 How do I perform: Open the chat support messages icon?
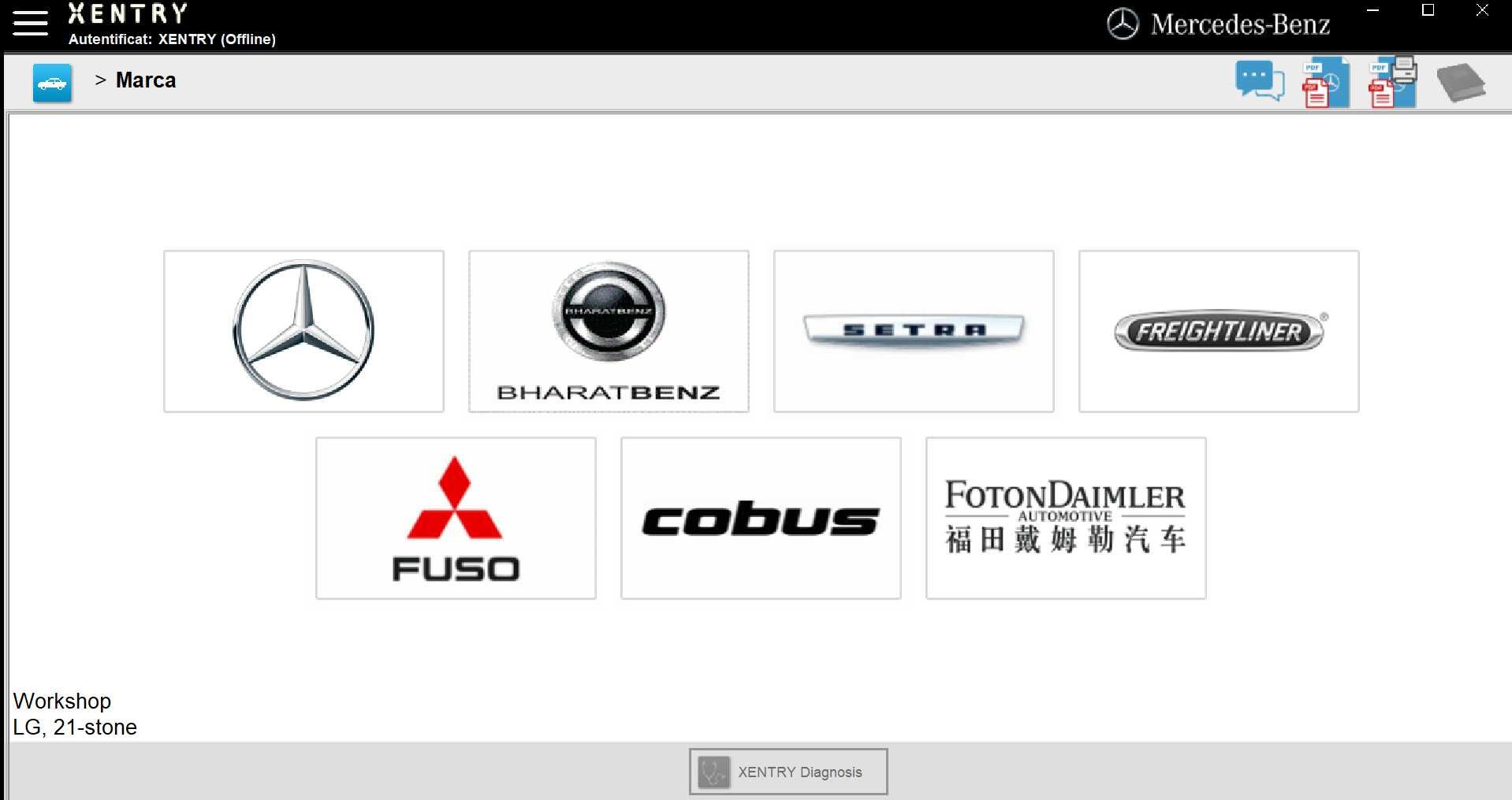[1259, 81]
